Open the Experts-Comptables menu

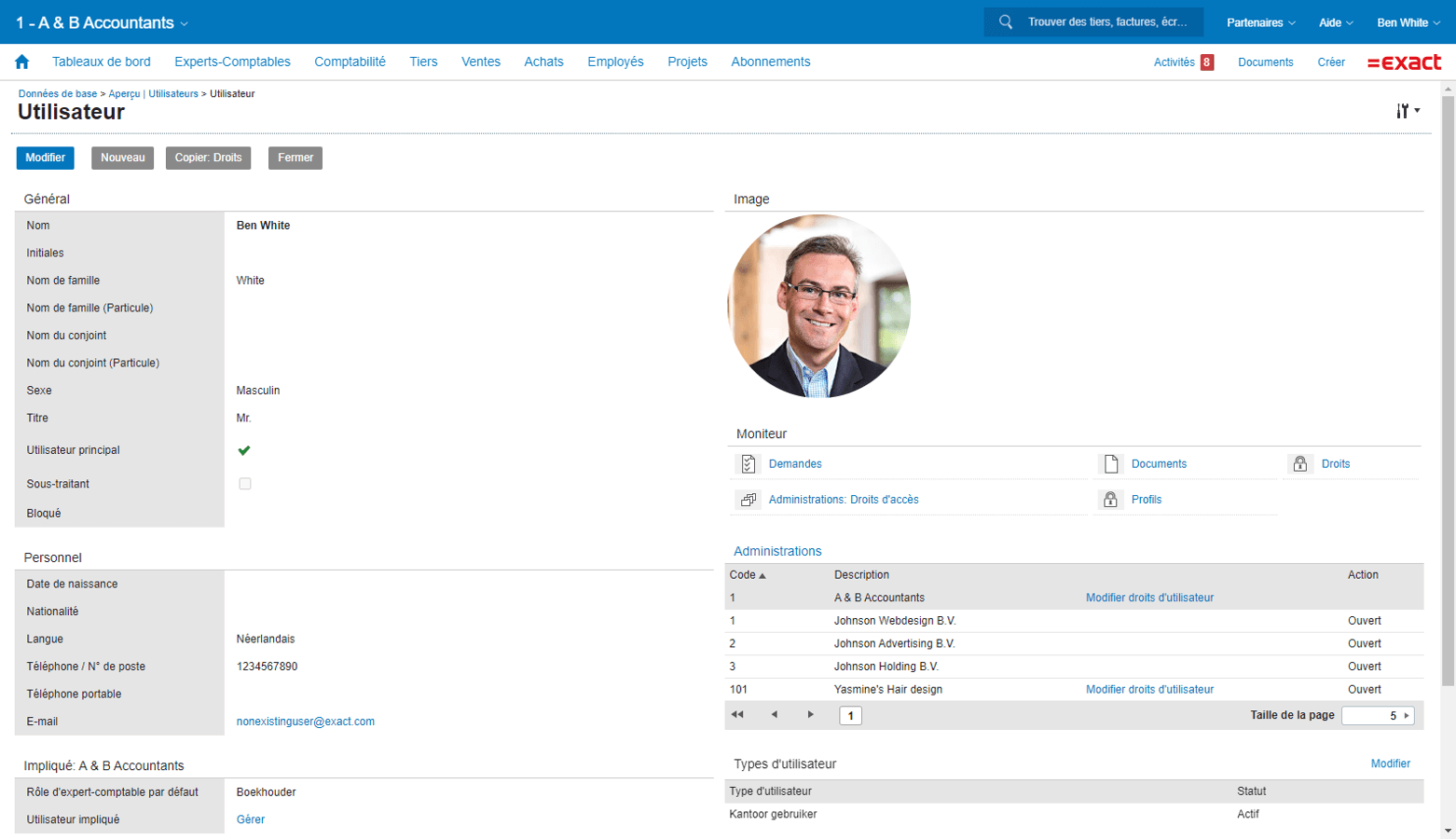[x=232, y=62]
